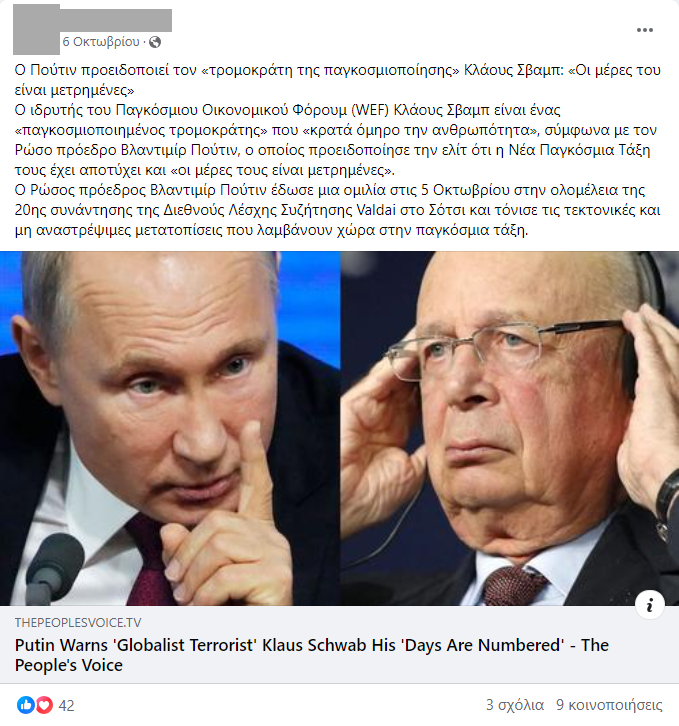679x726 pixels.
Task: Open the 'Putin Warns Globalist Terrorist' headline
Action: coord(312,655)
